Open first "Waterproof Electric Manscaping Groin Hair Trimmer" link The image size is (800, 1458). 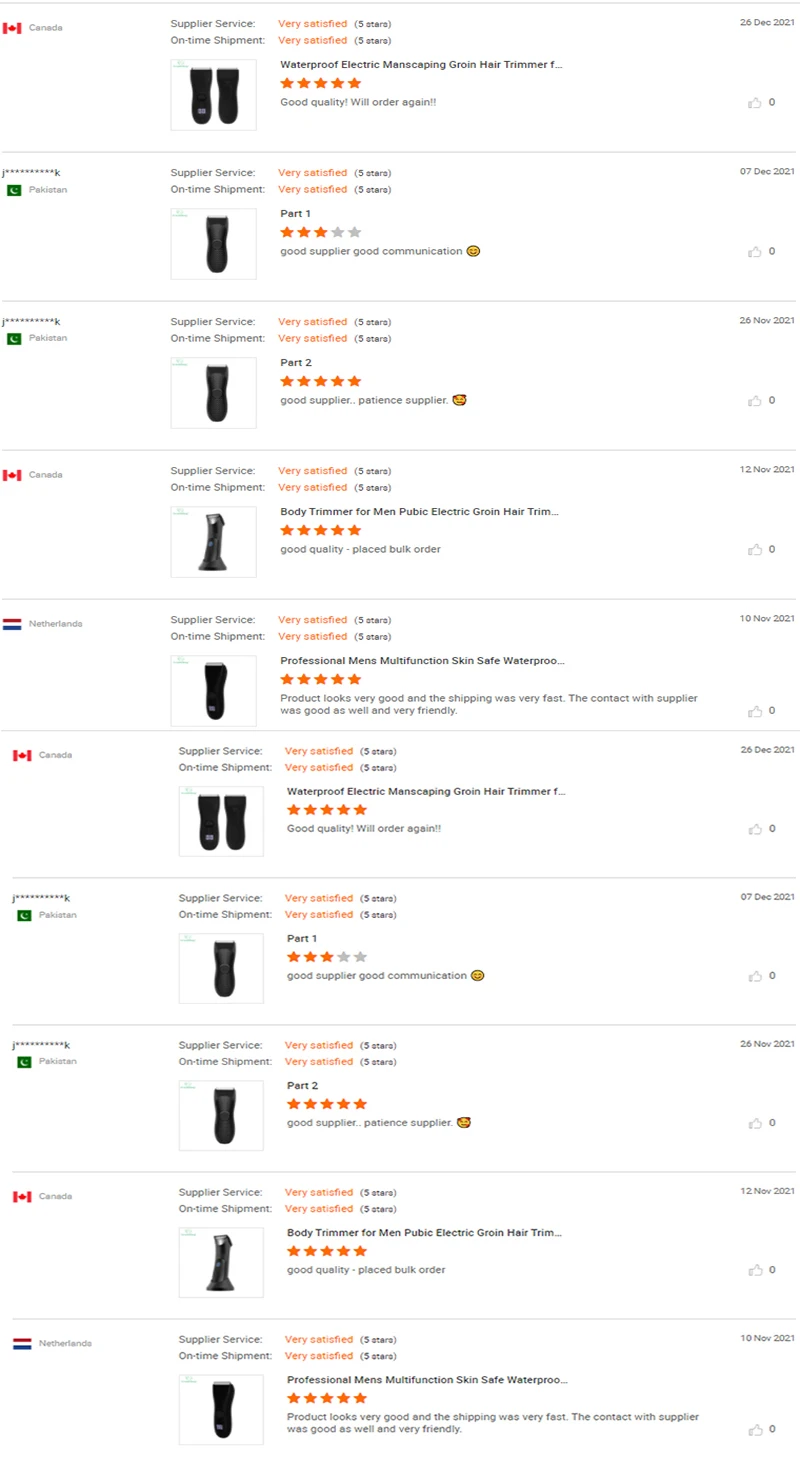(x=421, y=65)
